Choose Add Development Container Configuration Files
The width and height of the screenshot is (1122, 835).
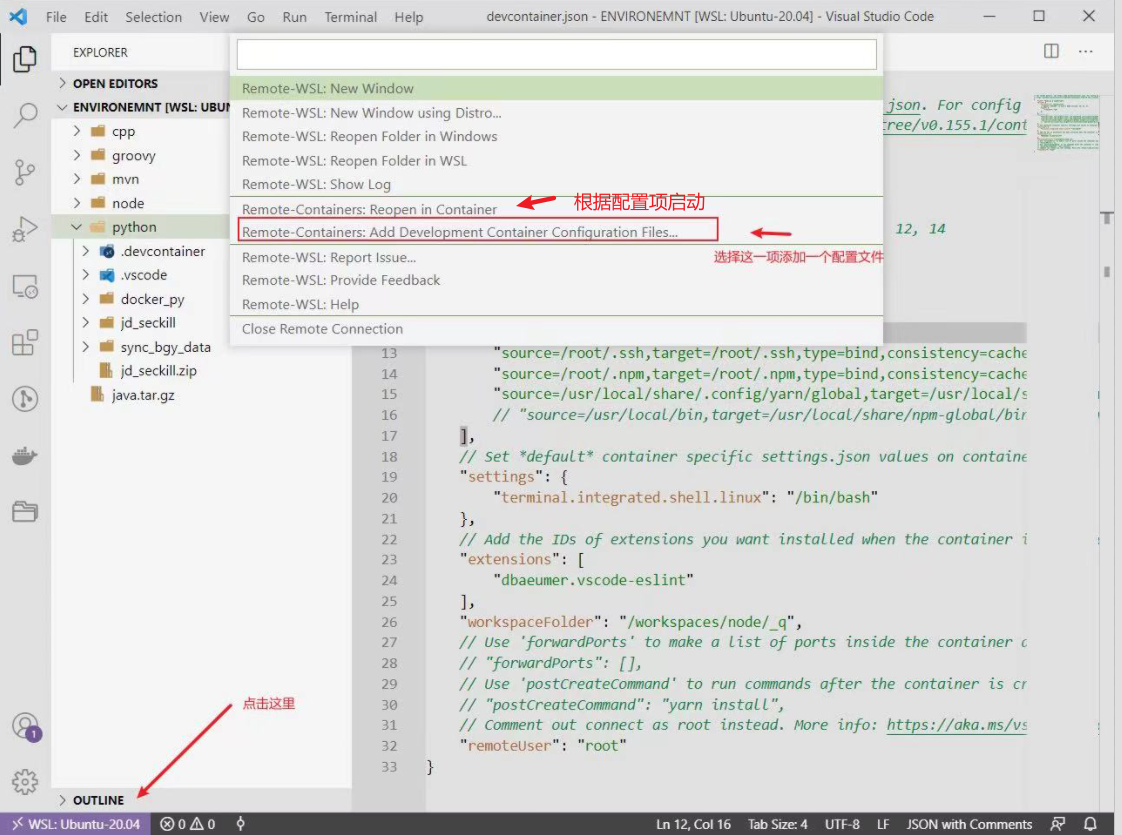tap(557, 232)
